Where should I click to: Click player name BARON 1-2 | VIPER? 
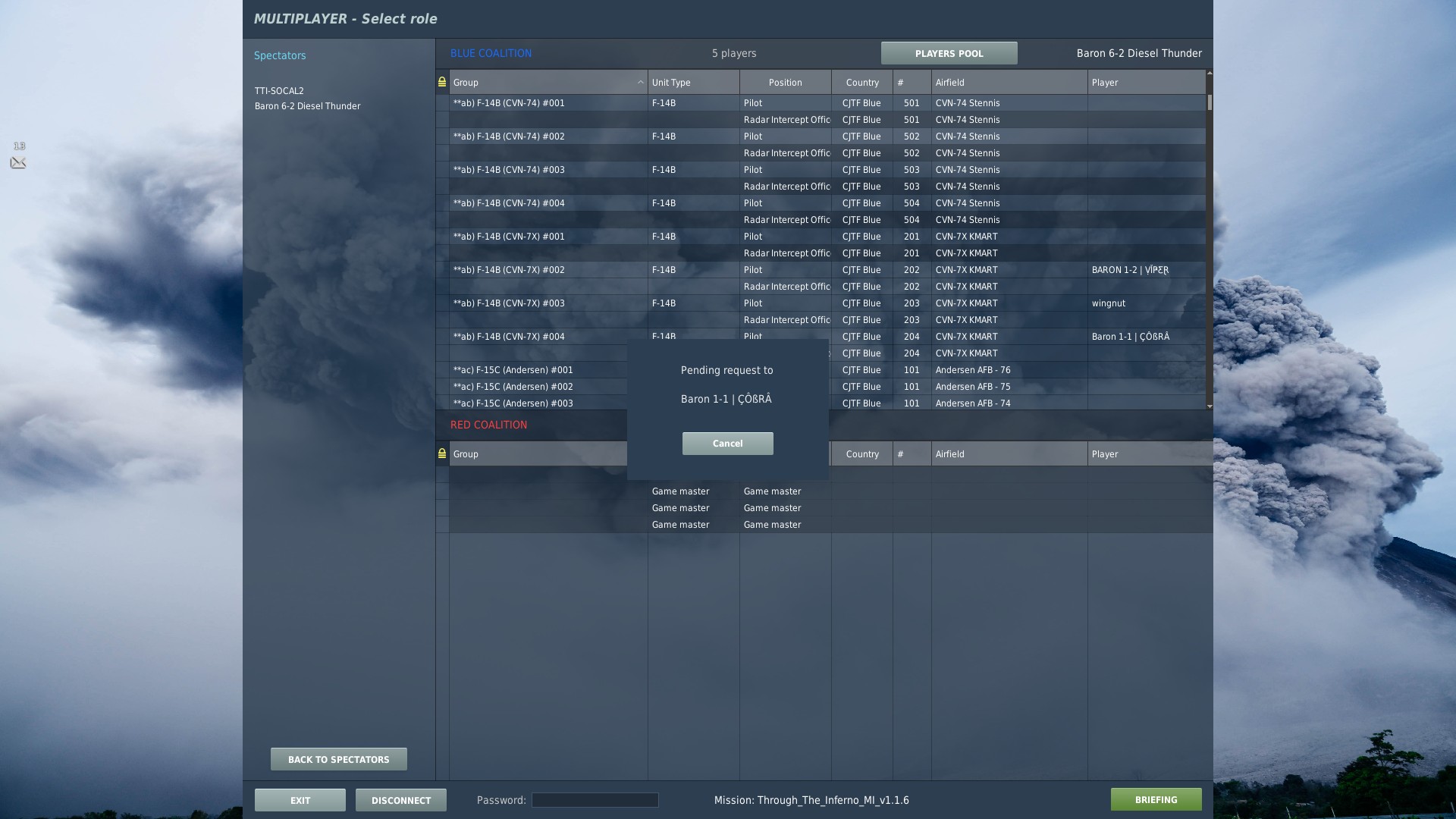(1130, 270)
